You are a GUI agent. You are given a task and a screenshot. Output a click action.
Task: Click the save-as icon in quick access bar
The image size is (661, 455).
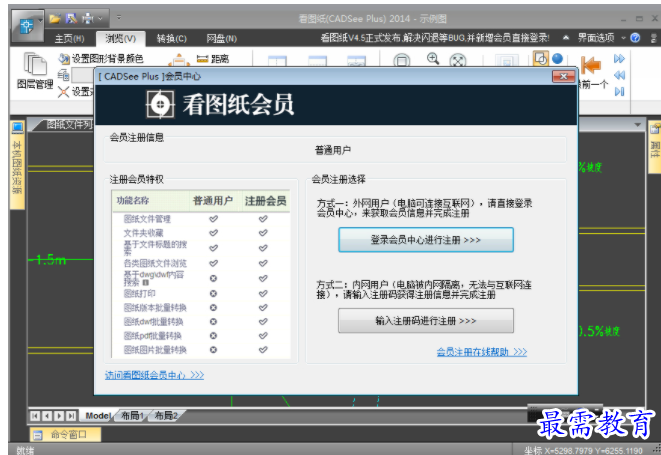[x=71, y=19]
